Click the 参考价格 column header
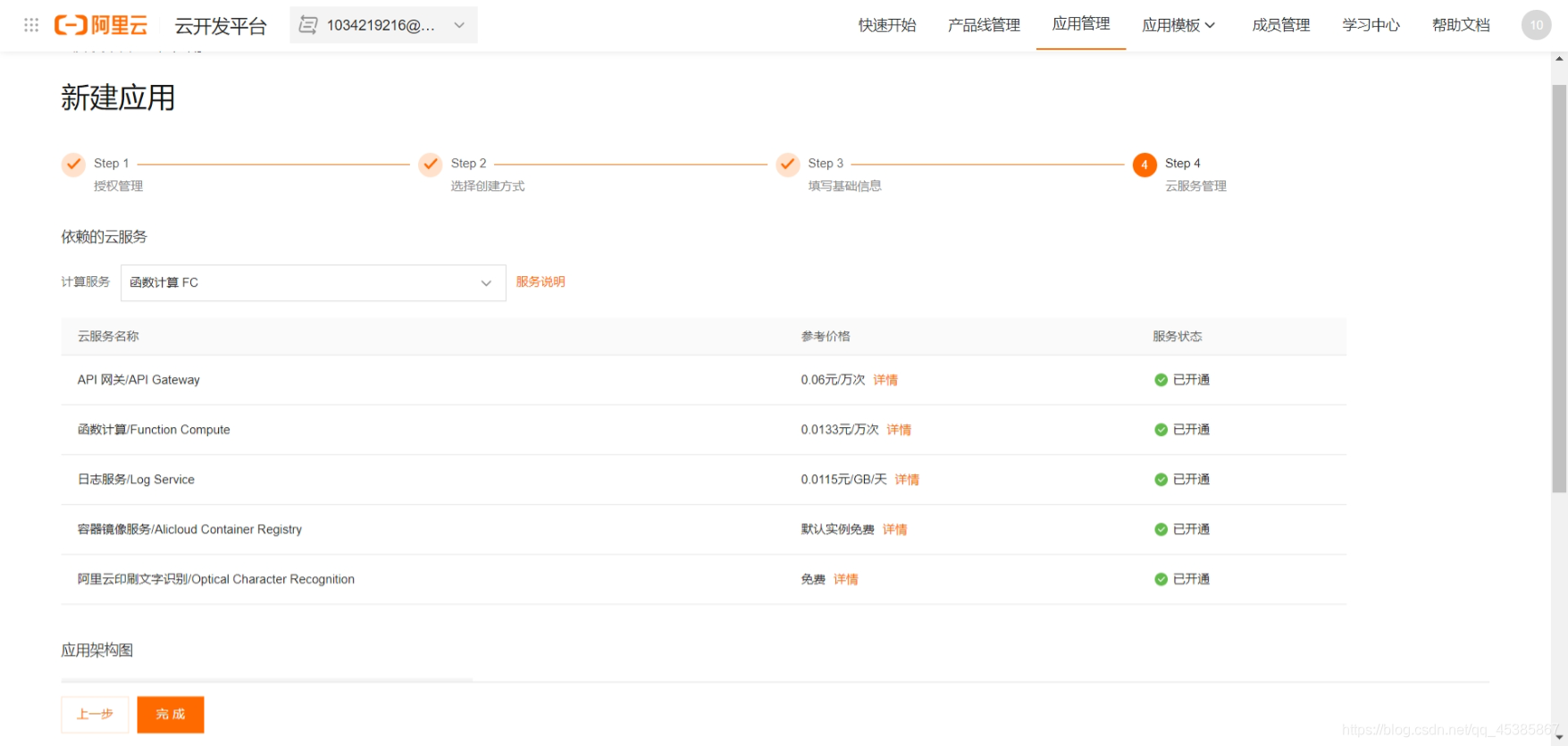 tap(826, 337)
